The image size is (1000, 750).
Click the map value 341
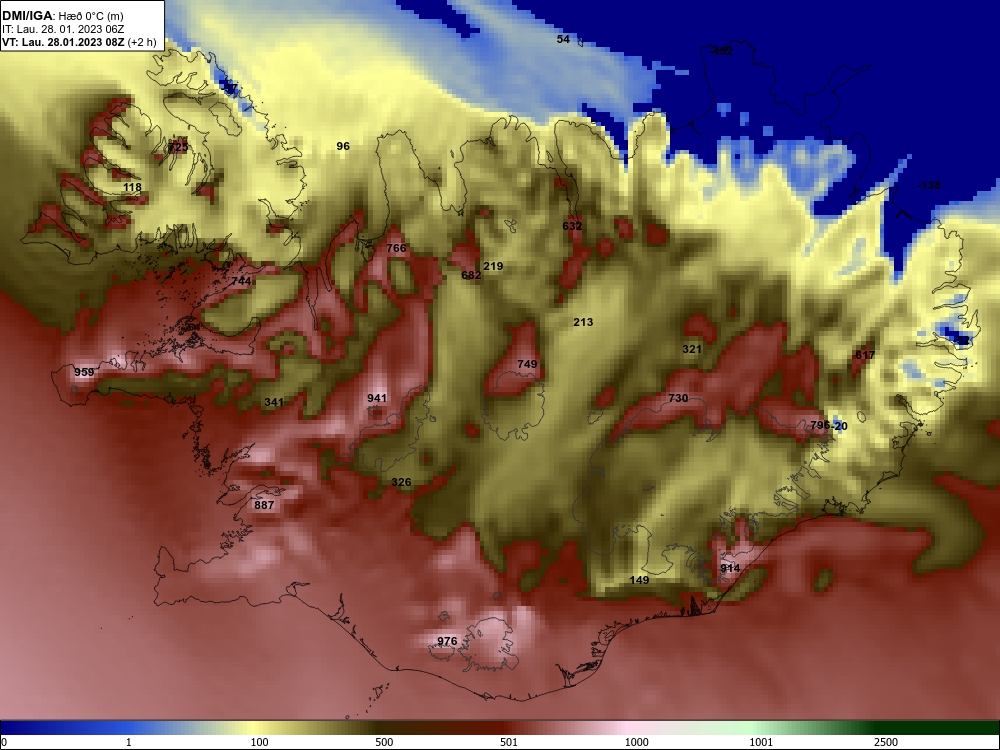[274, 402]
